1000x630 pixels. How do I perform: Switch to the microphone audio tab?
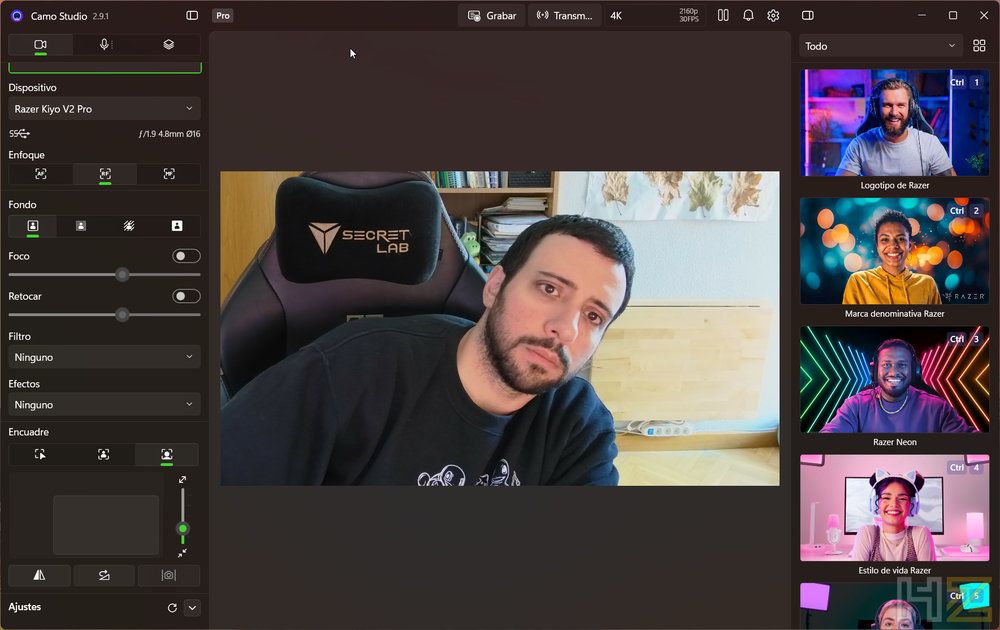tap(105, 45)
